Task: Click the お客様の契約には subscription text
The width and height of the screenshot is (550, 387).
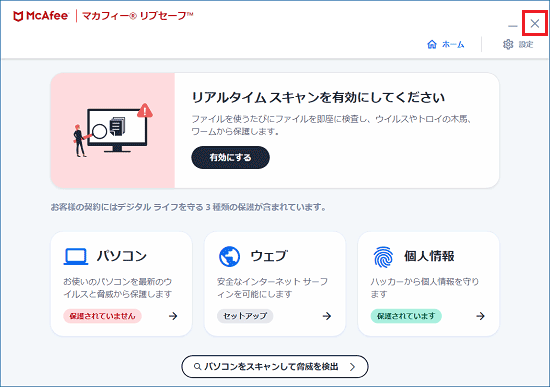Action: click(x=189, y=207)
